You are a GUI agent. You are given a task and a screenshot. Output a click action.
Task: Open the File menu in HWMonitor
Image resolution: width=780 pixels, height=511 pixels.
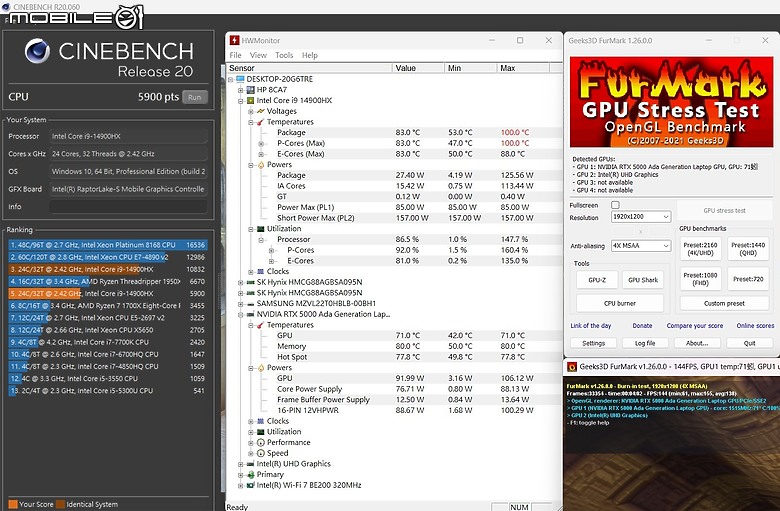235,55
